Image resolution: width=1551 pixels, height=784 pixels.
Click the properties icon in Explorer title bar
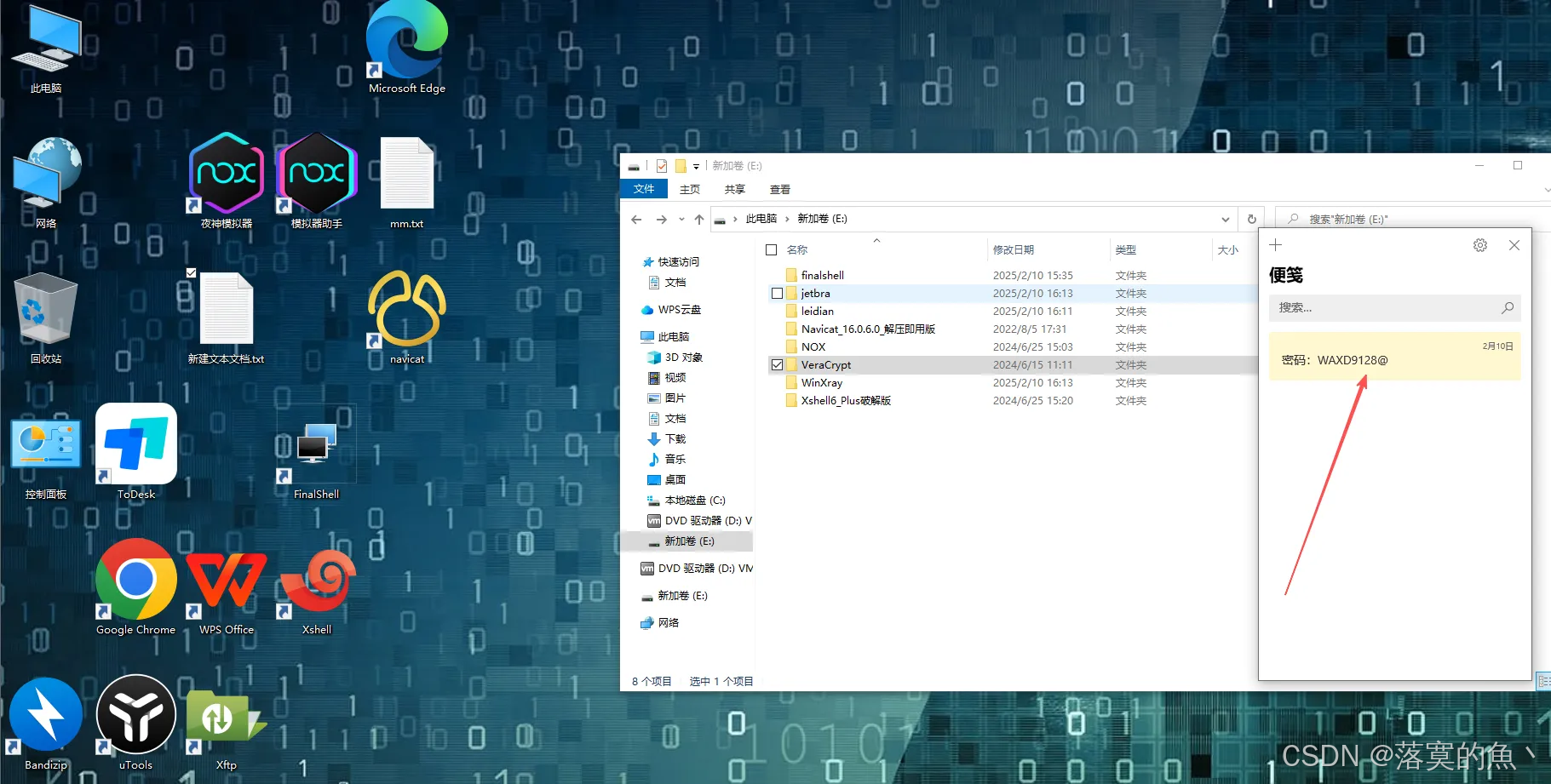(x=662, y=166)
